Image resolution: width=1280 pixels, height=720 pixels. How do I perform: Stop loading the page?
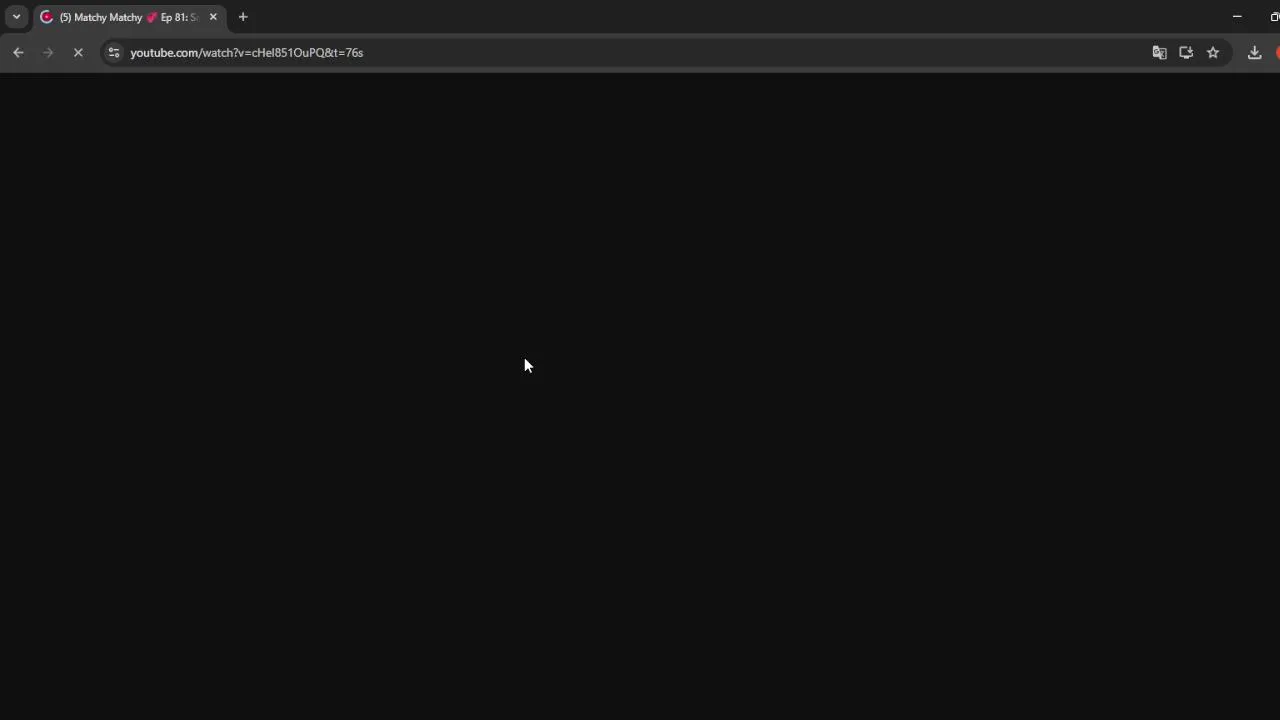(x=78, y=52)
